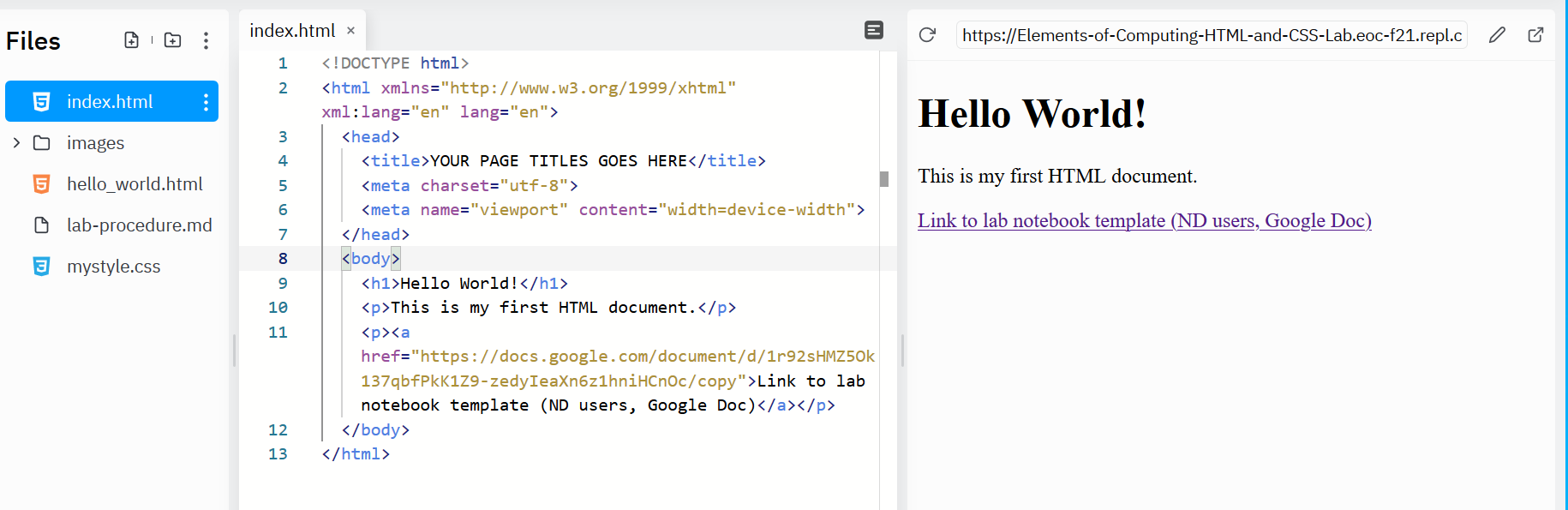Click the new folder icon
Screen dimensions: 1568x510
coord(172,40)
